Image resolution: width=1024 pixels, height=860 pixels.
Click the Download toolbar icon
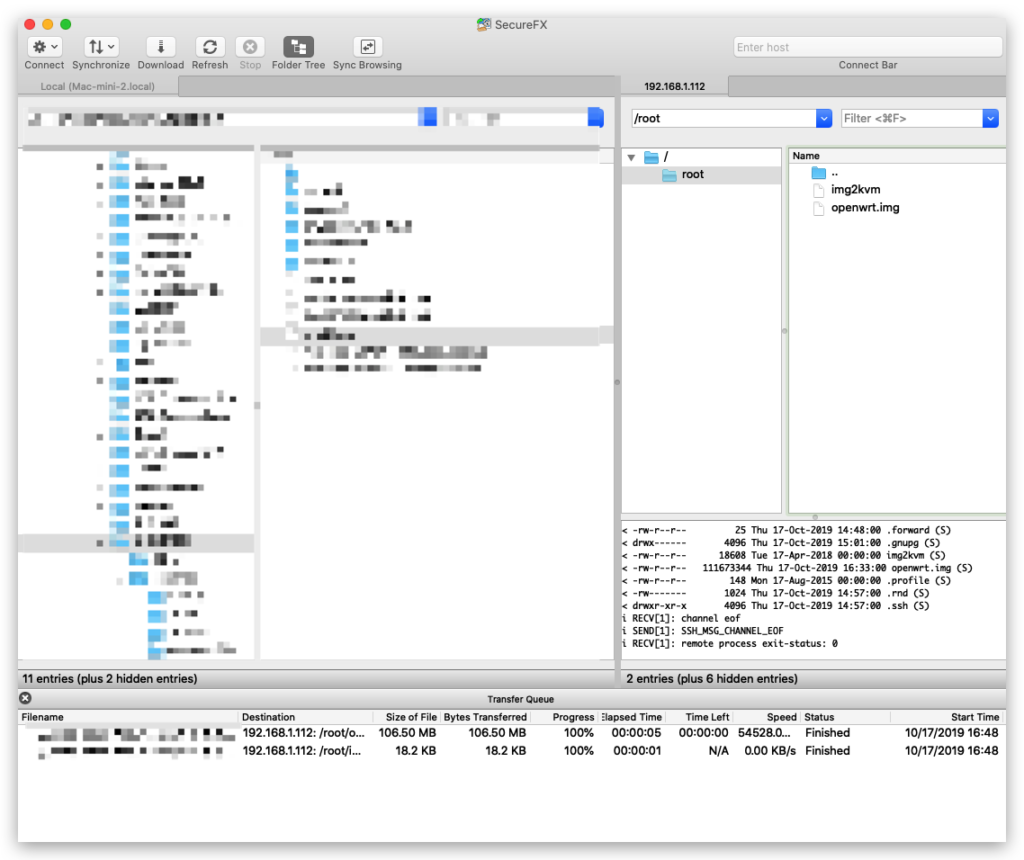pos(160,47)
